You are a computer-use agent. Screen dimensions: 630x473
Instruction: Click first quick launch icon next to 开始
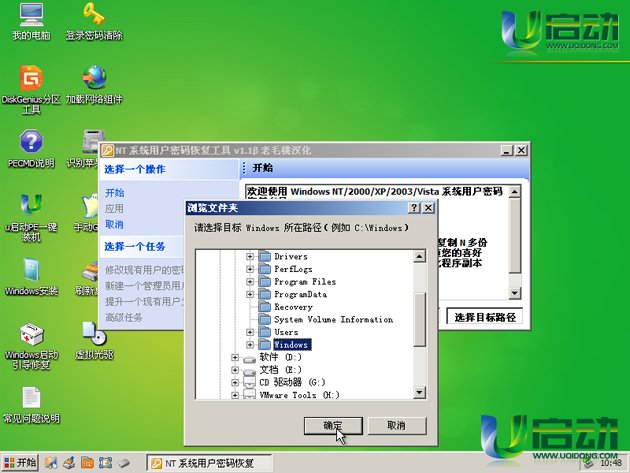51,463
